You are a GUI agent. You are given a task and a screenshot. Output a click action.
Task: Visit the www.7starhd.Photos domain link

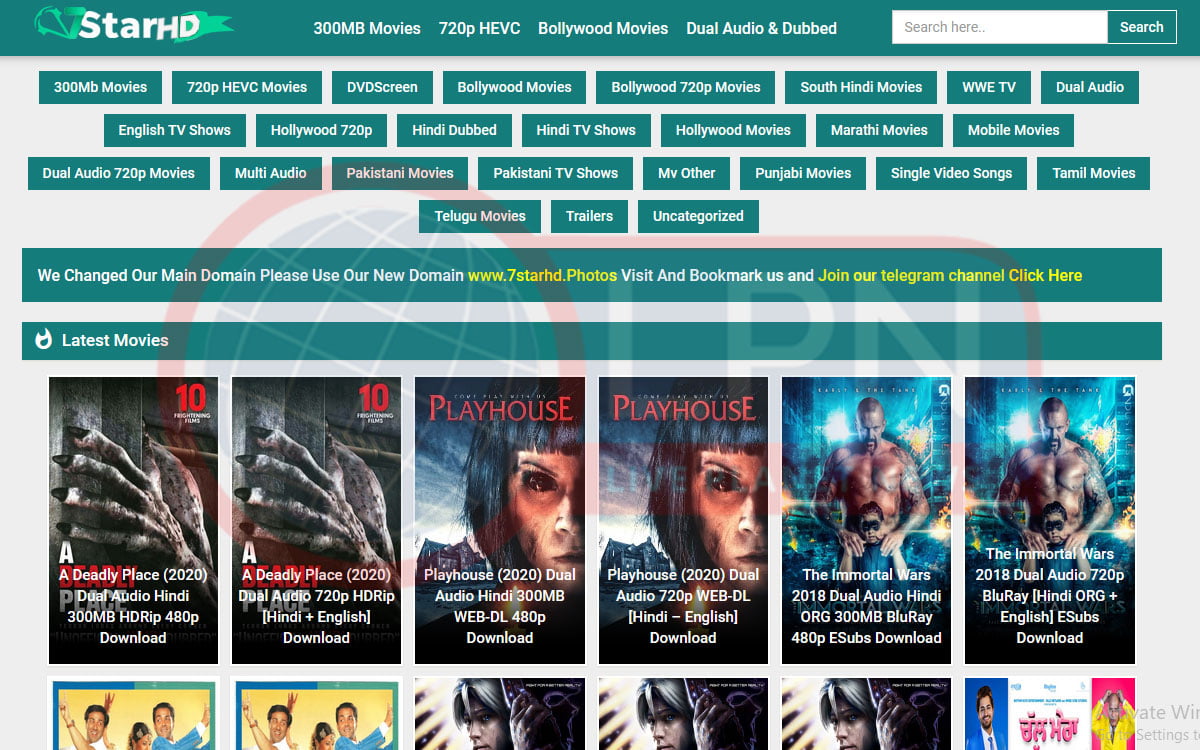coord(542,275)
